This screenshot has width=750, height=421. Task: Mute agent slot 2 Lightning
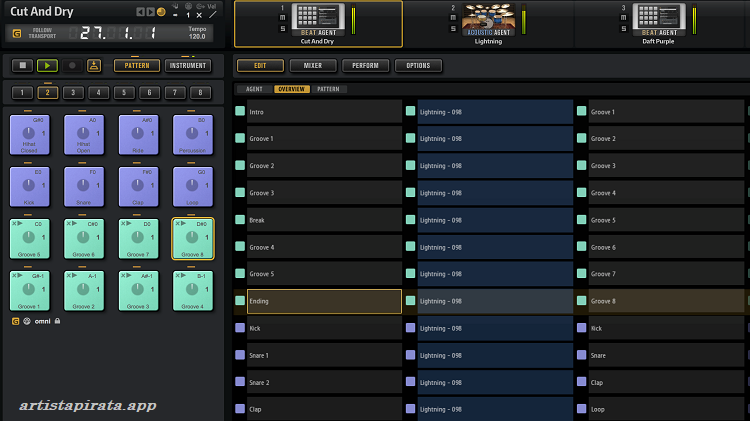[x=453, y=17]
